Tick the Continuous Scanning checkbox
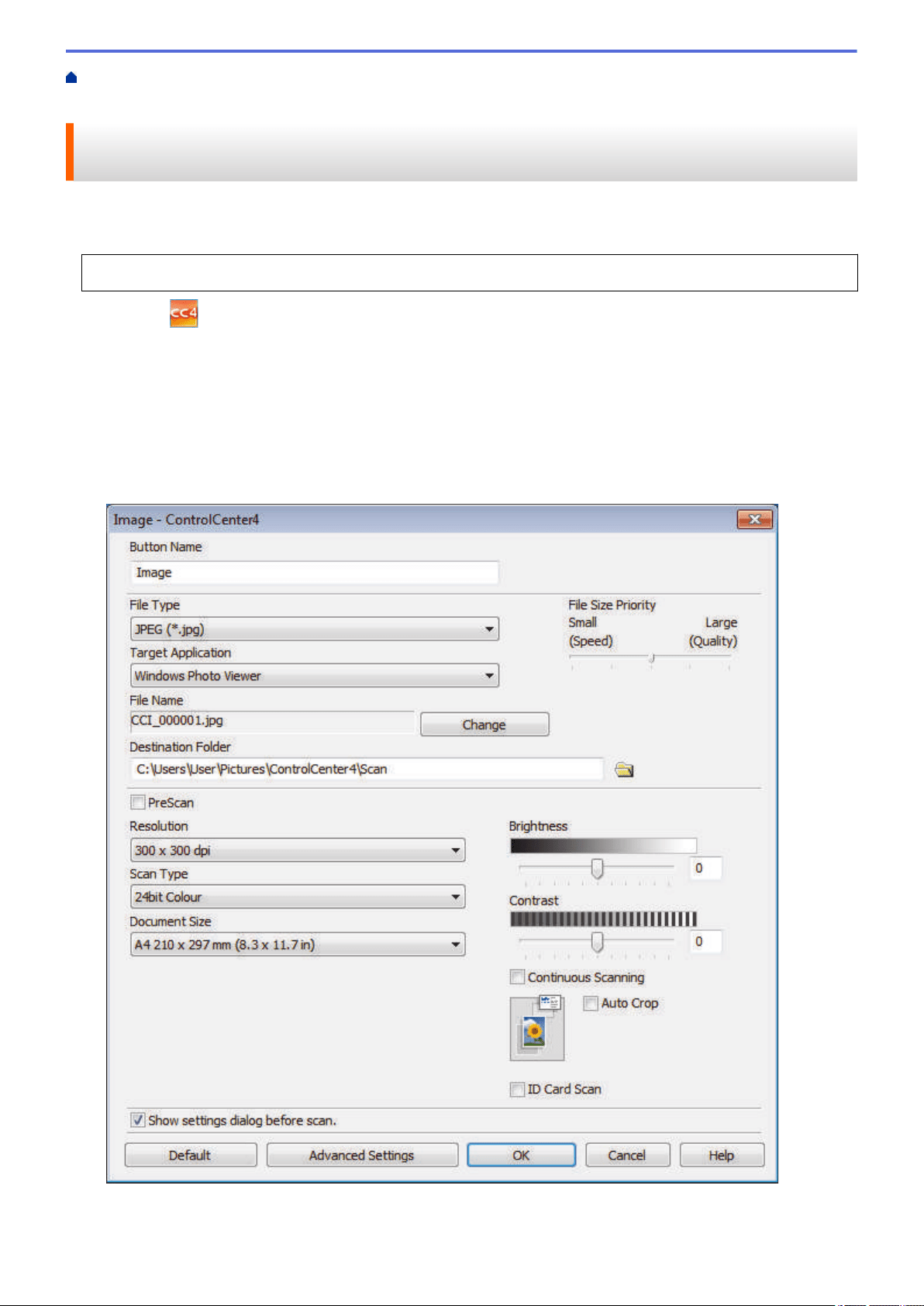The image size is (924, 1306). coord(517,977)
